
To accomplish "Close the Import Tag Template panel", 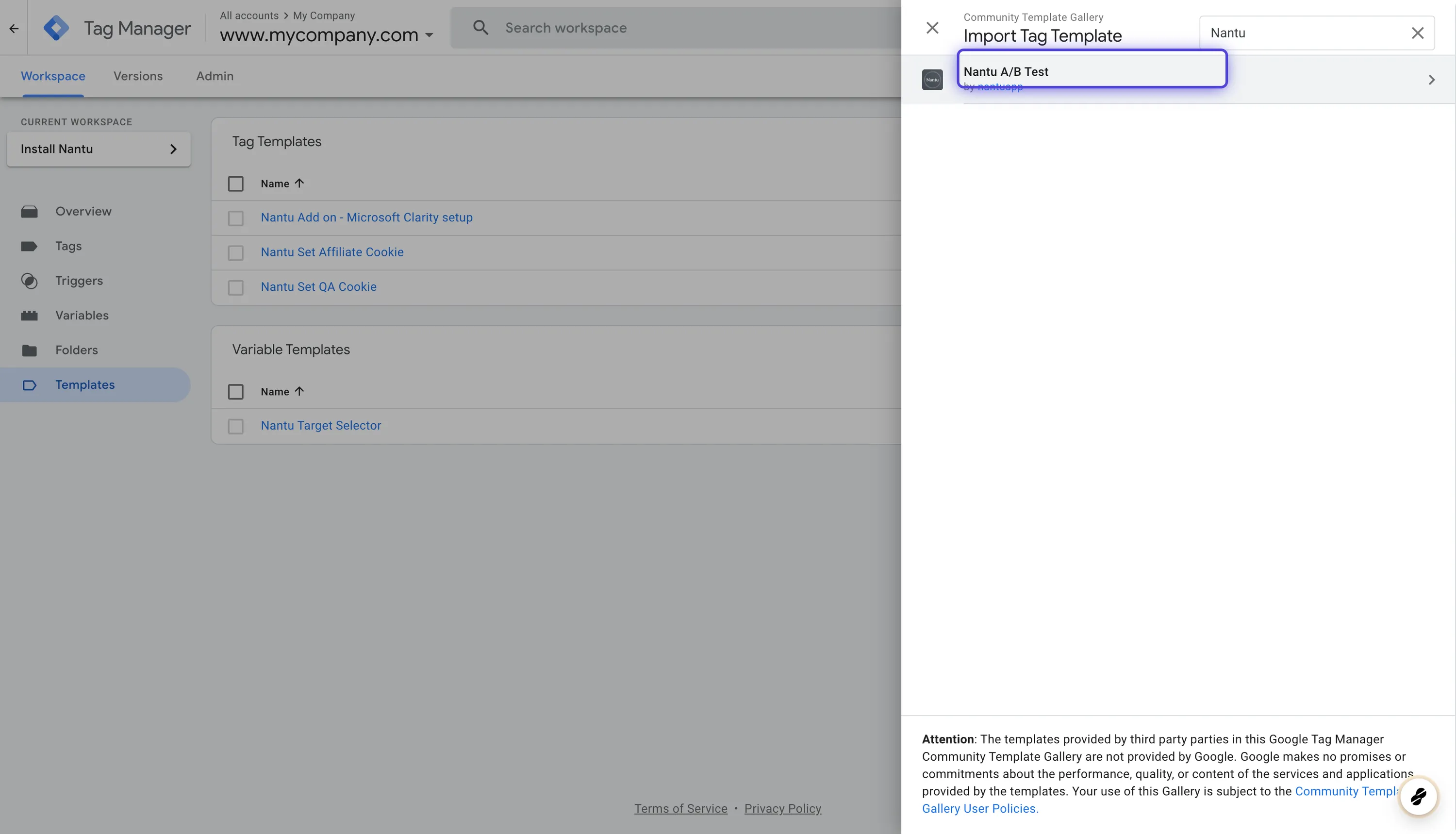I will pyautogui.click(x=932, y=28).
